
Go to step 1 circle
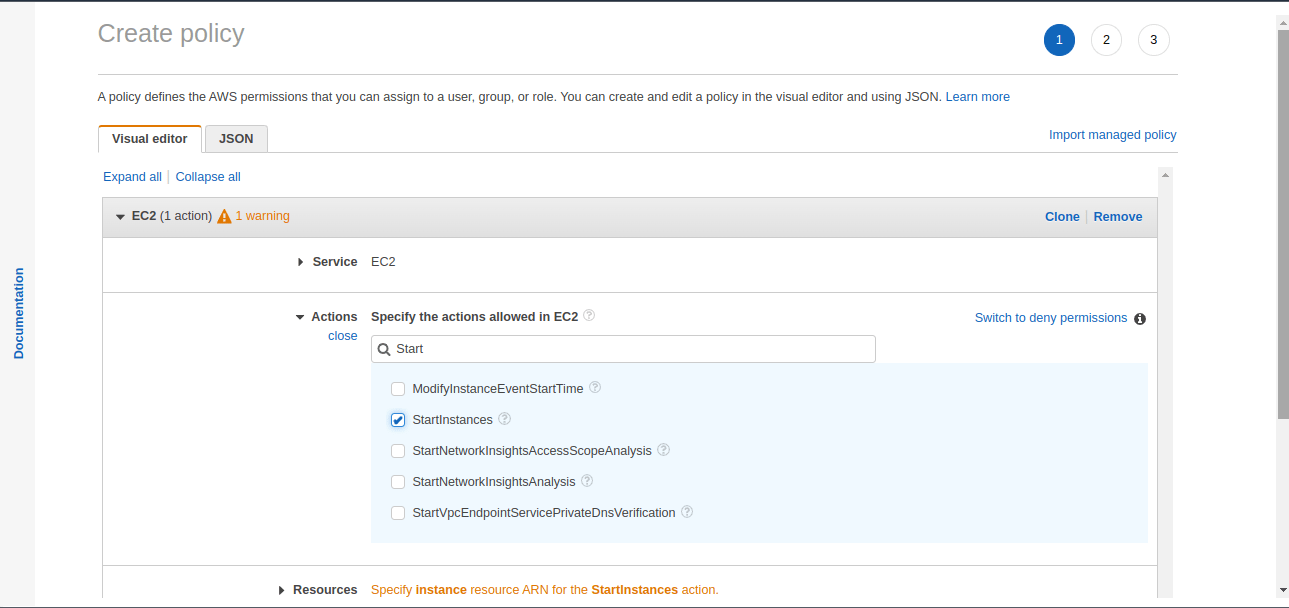click(x=1059, y=40)
